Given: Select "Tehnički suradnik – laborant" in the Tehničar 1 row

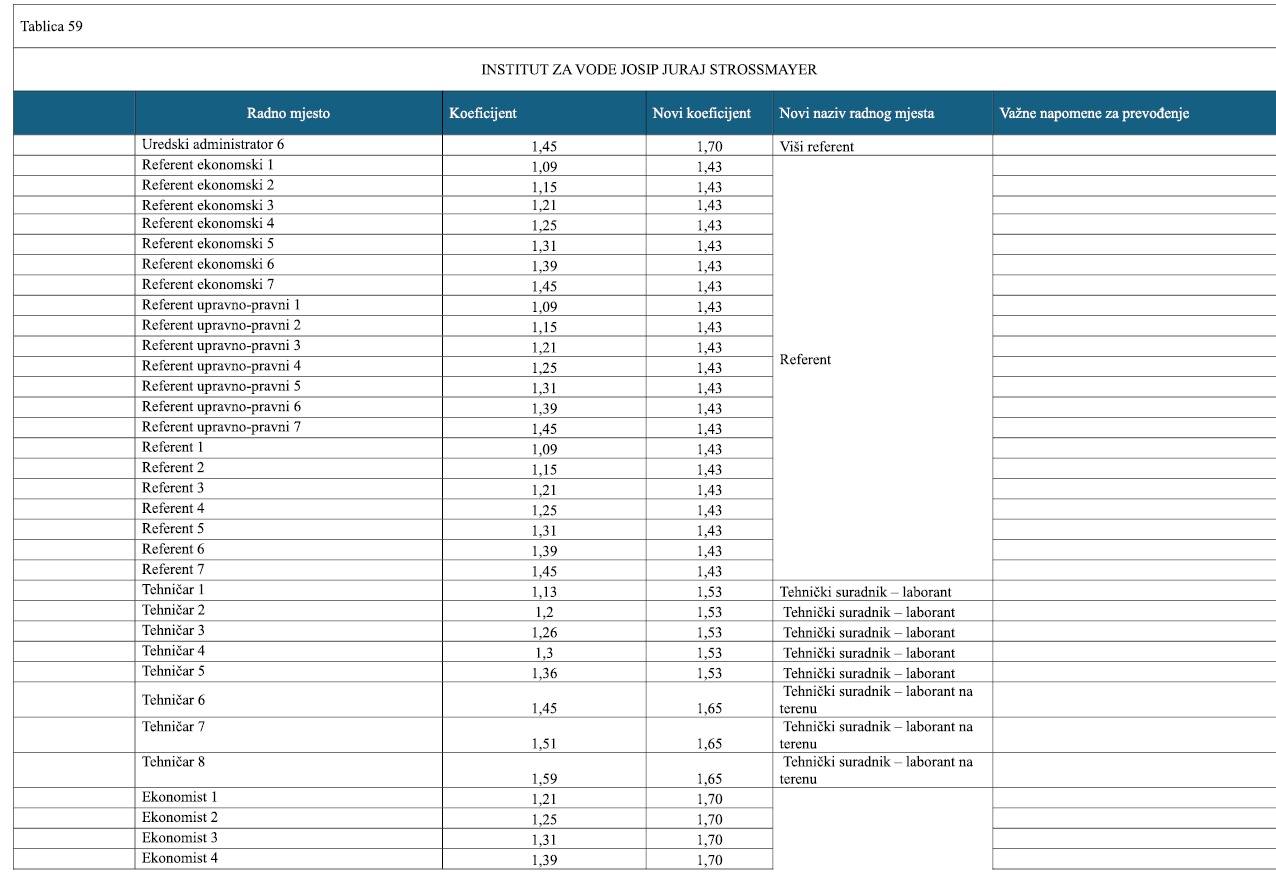Looking at the screenshot, I should click(x=865, y=592).
